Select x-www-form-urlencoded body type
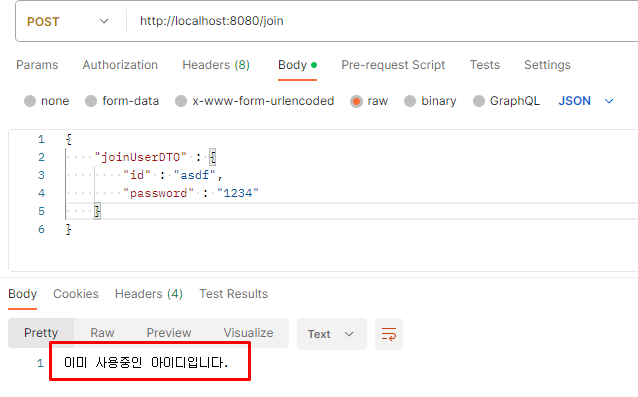 pyautogui.click(x=181, y=101)
